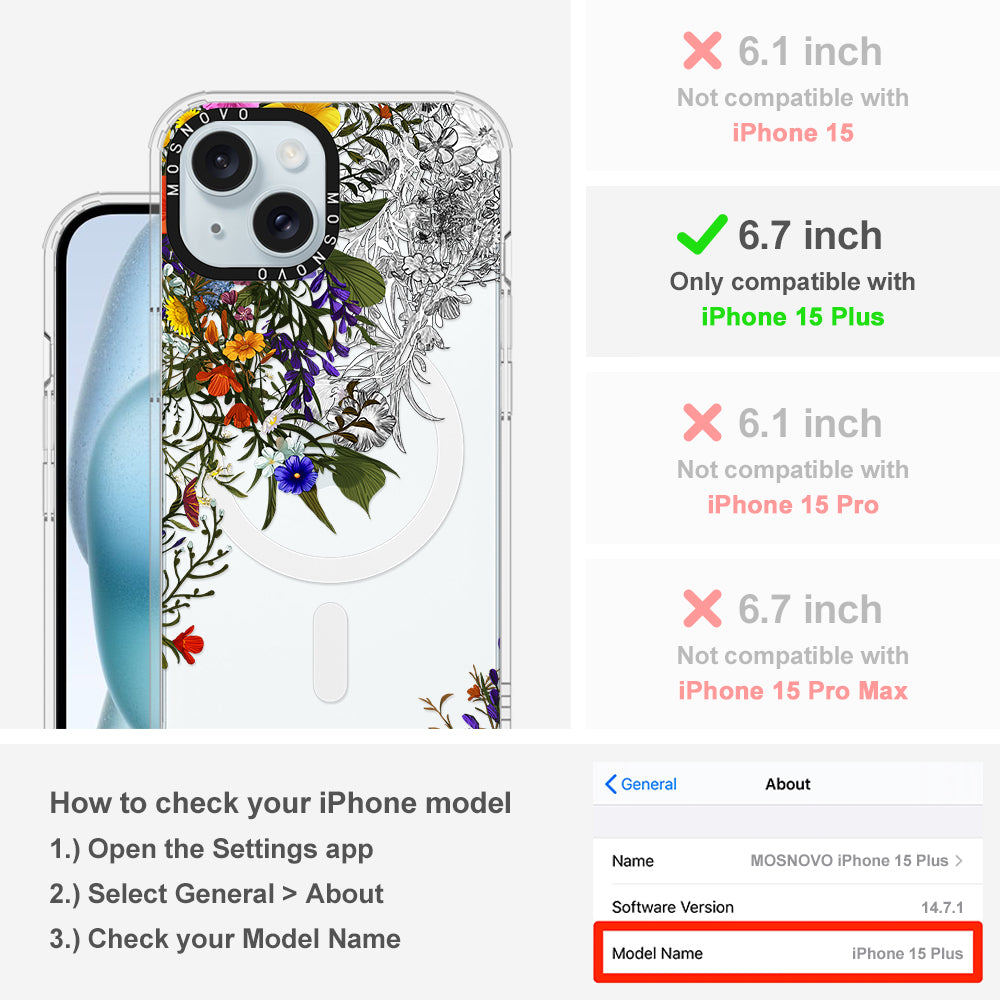Screen dimensions: 1000x1000
Task: Open the Software Version 14.7.1 row
Action: coord(788,906)
